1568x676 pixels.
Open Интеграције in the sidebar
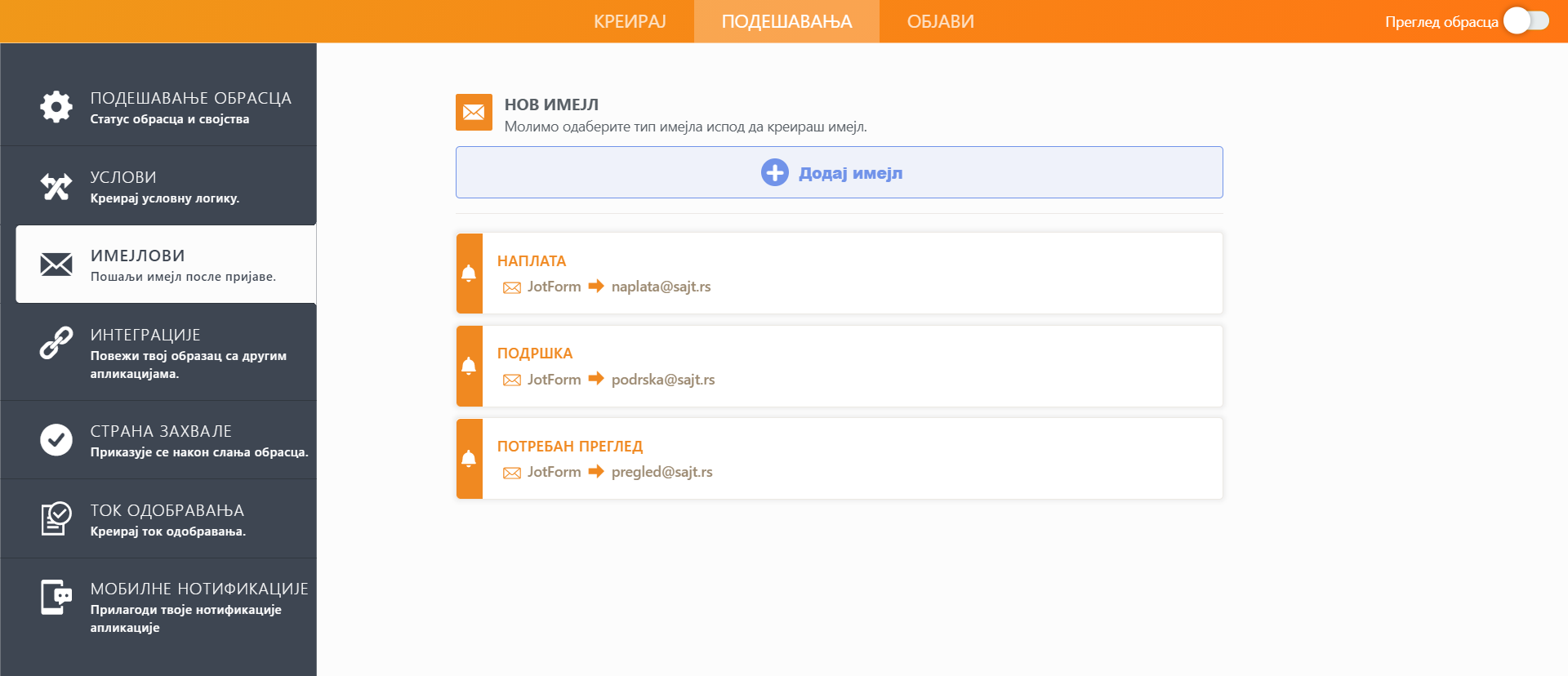(158, 353)
